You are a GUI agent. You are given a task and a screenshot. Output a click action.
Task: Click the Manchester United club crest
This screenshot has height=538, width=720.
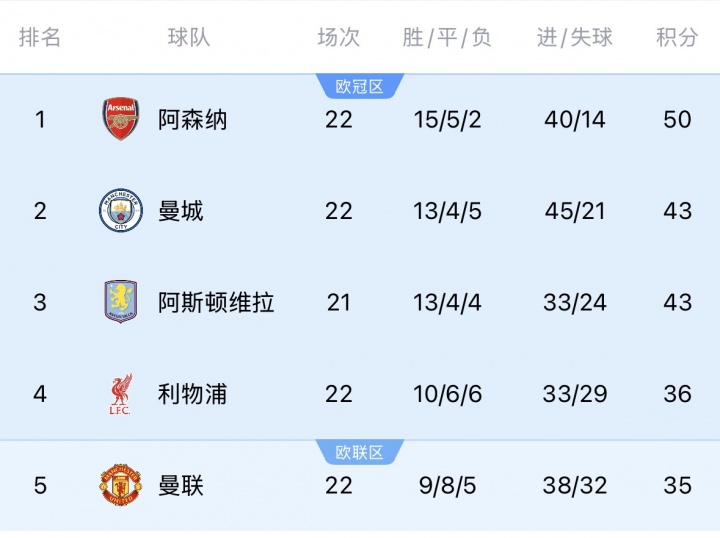[121, 485]
